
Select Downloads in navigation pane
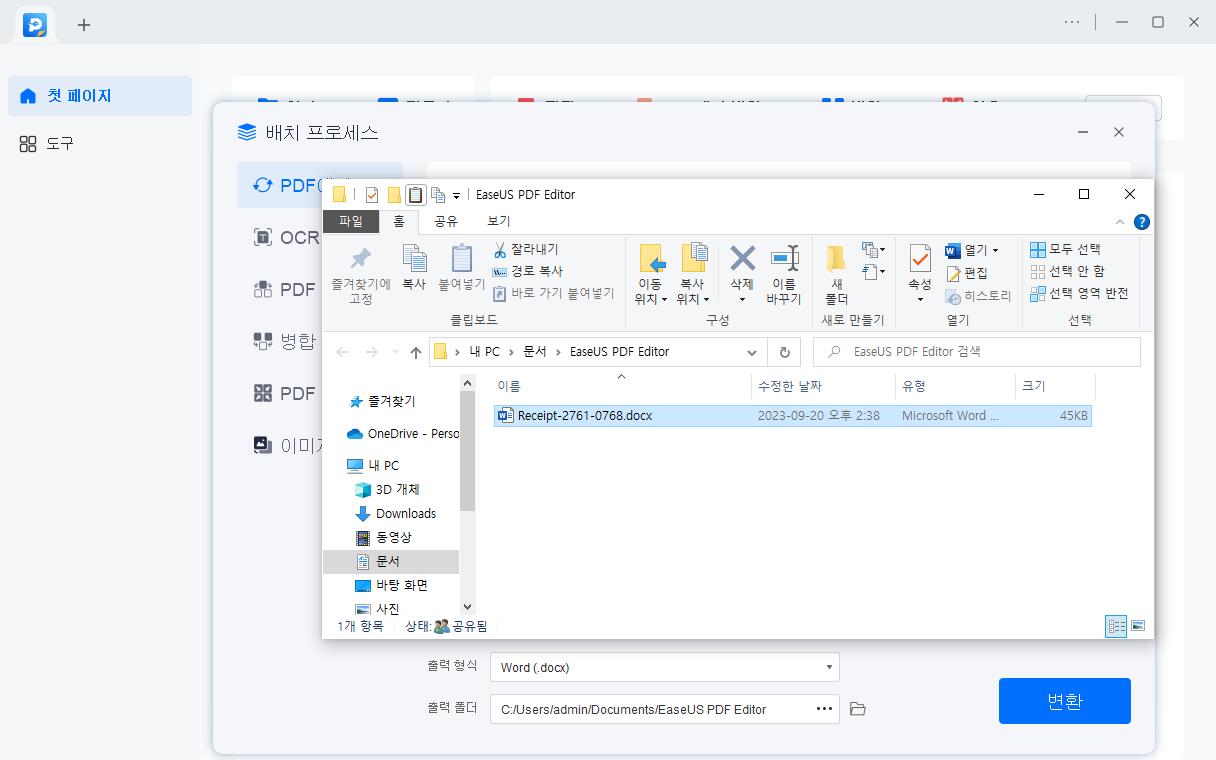click(396, 513)
